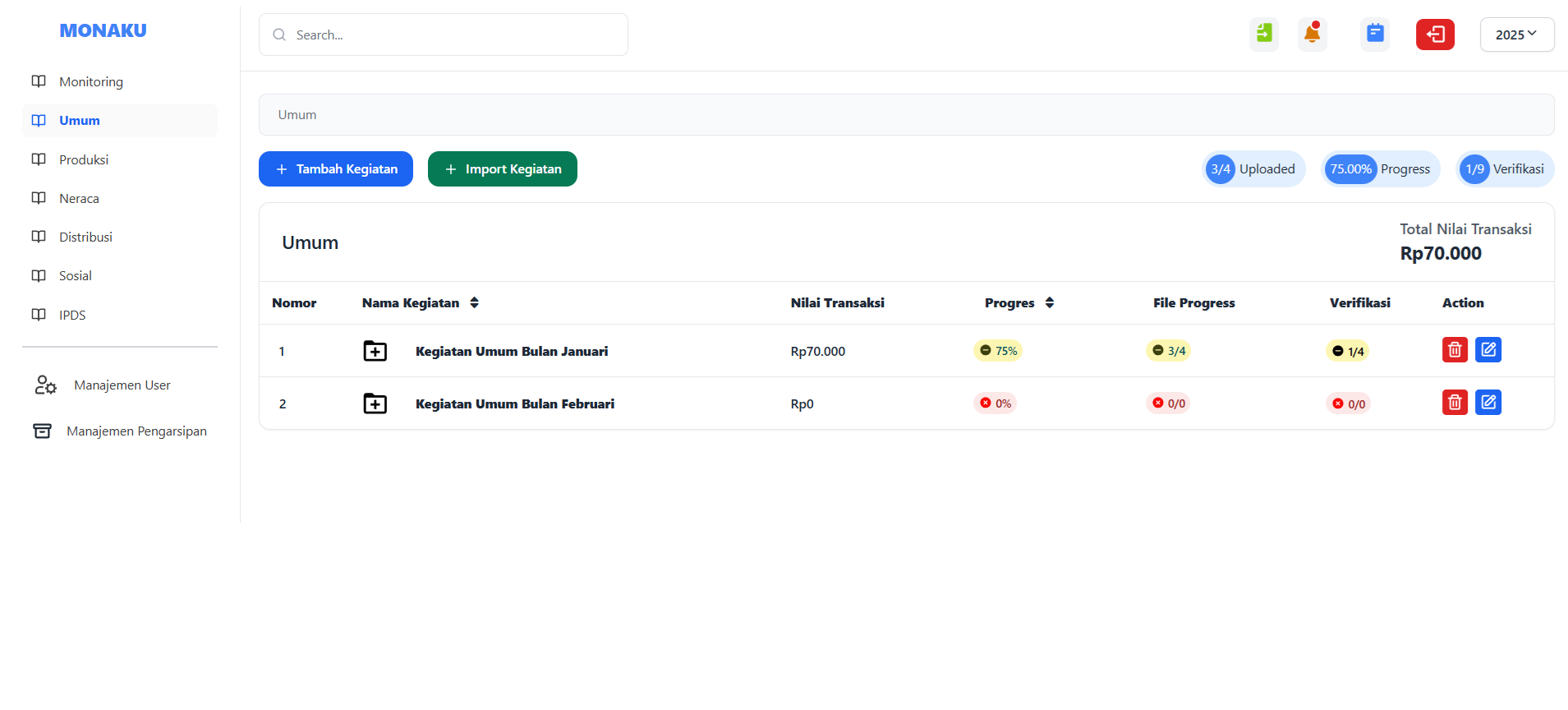Click the File Progress column header
The height and width of the screenshot is (710, 1568).
tap(1194, 303)
